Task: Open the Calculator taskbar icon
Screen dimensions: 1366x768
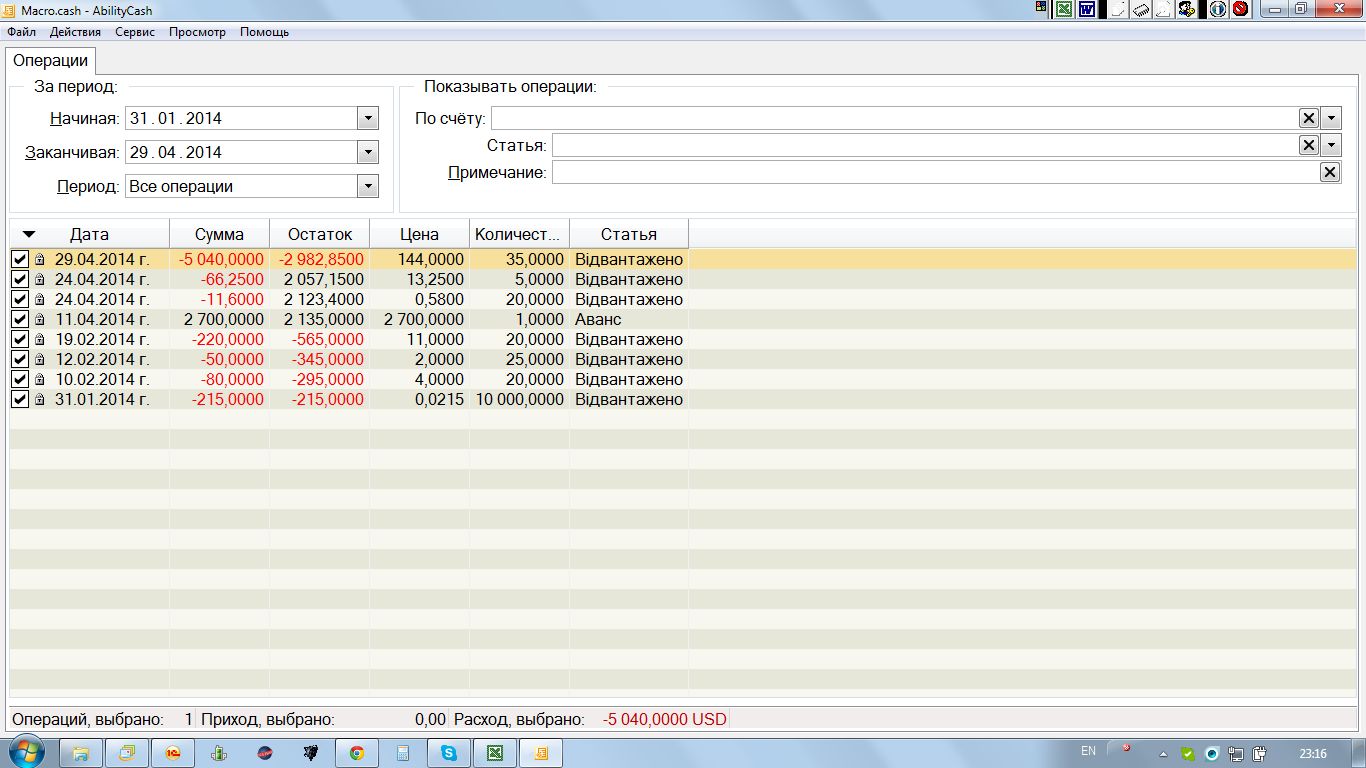Action: tap(402, 753)
